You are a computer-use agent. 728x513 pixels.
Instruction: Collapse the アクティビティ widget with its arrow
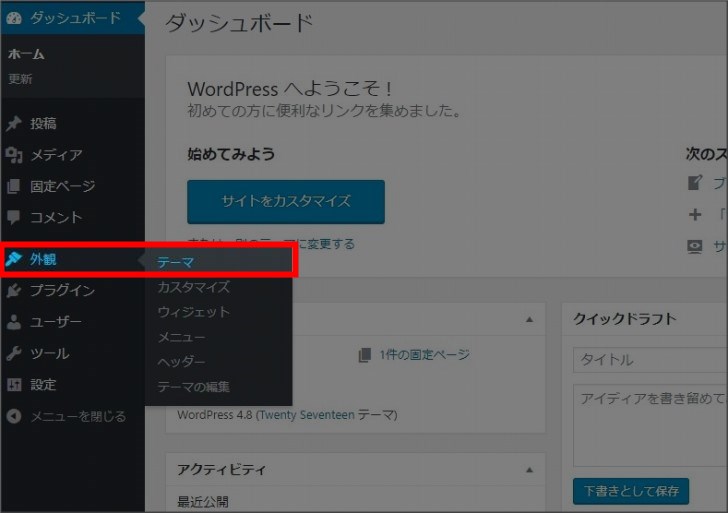coord(529,470)
